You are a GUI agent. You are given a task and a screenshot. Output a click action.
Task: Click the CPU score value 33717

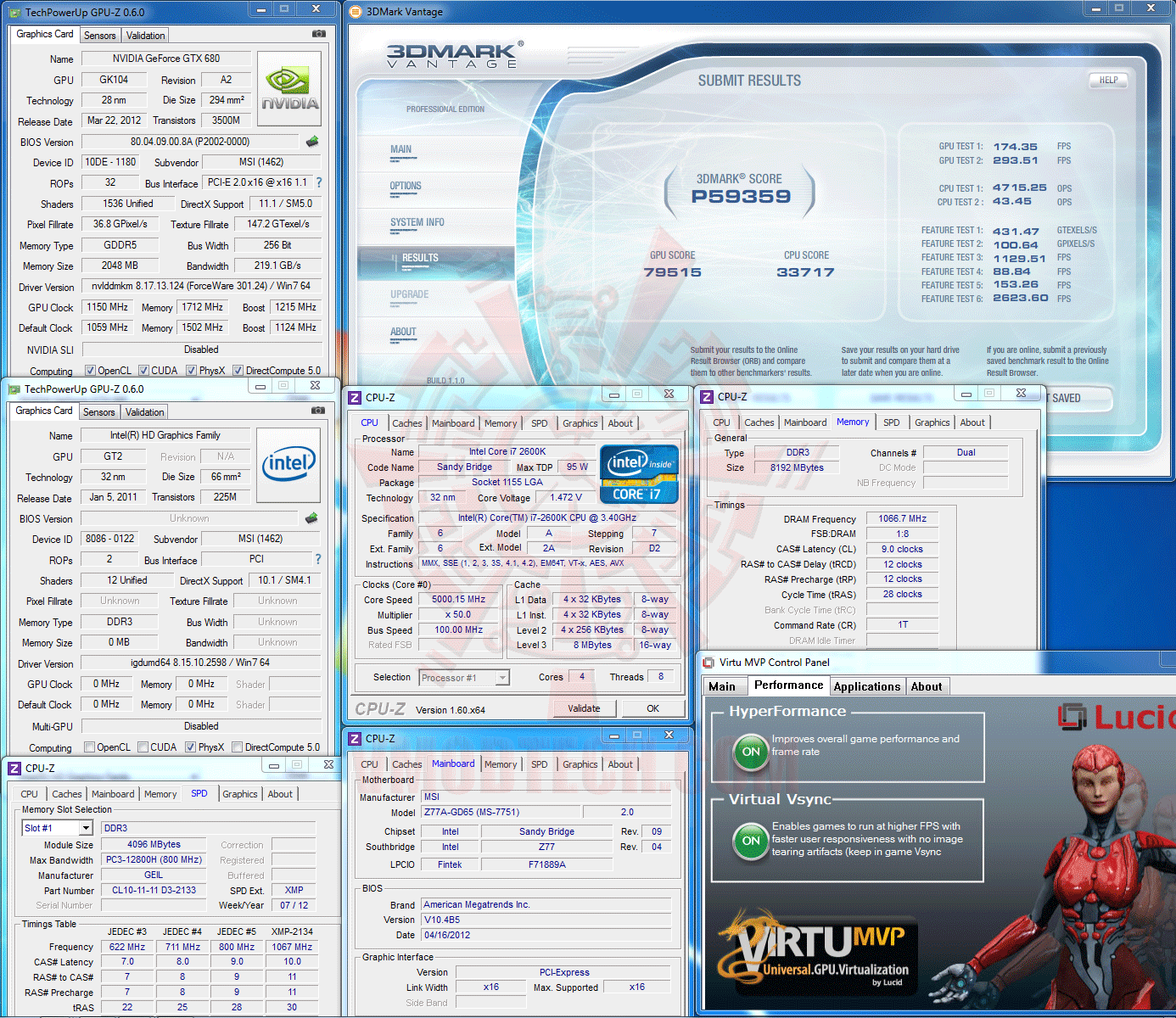click(x=805, y=272)
